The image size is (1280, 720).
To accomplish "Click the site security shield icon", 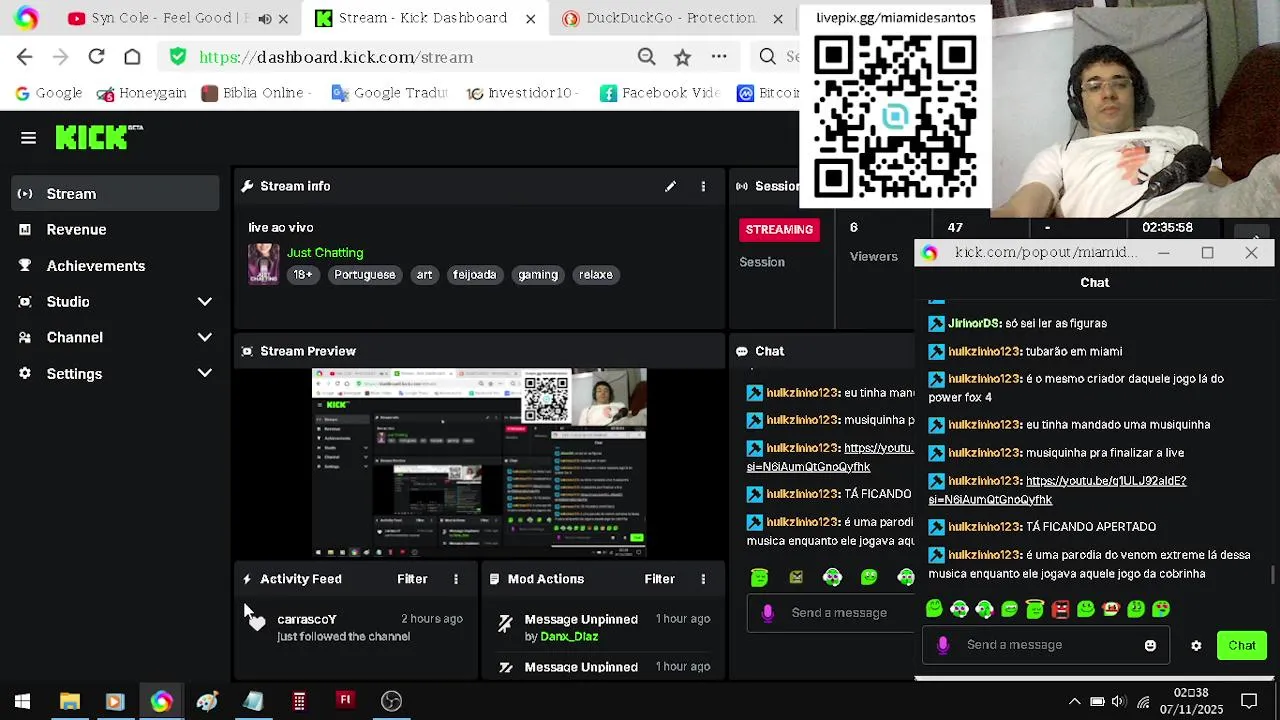I will pos(178,57).
